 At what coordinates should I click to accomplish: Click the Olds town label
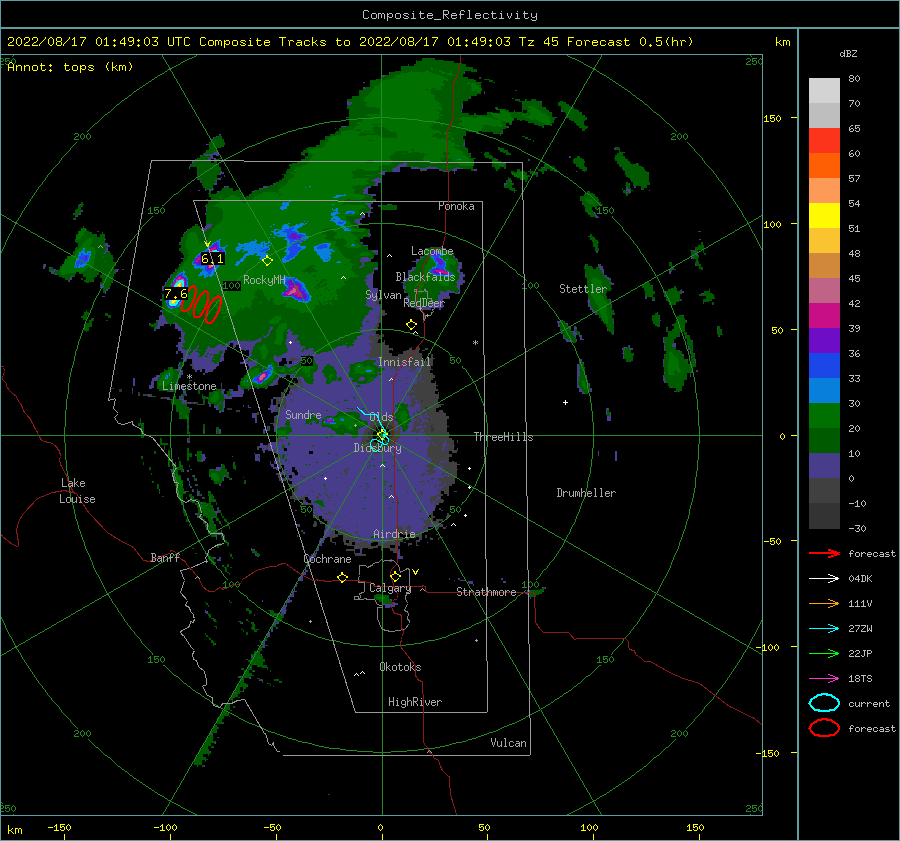382,417
